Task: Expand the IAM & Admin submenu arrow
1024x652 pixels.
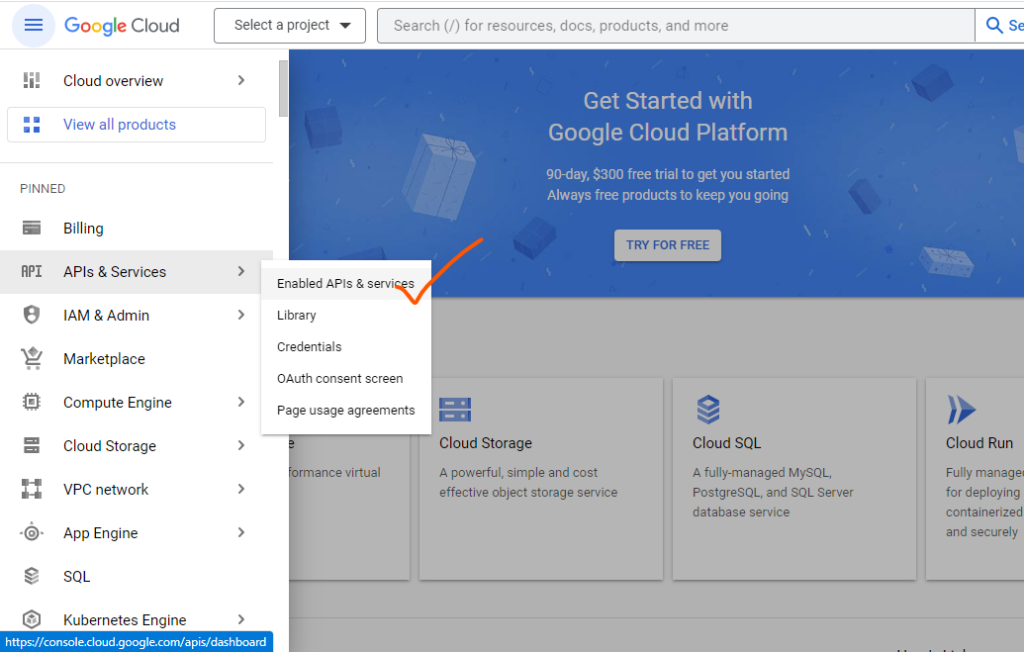Action: 241,315
